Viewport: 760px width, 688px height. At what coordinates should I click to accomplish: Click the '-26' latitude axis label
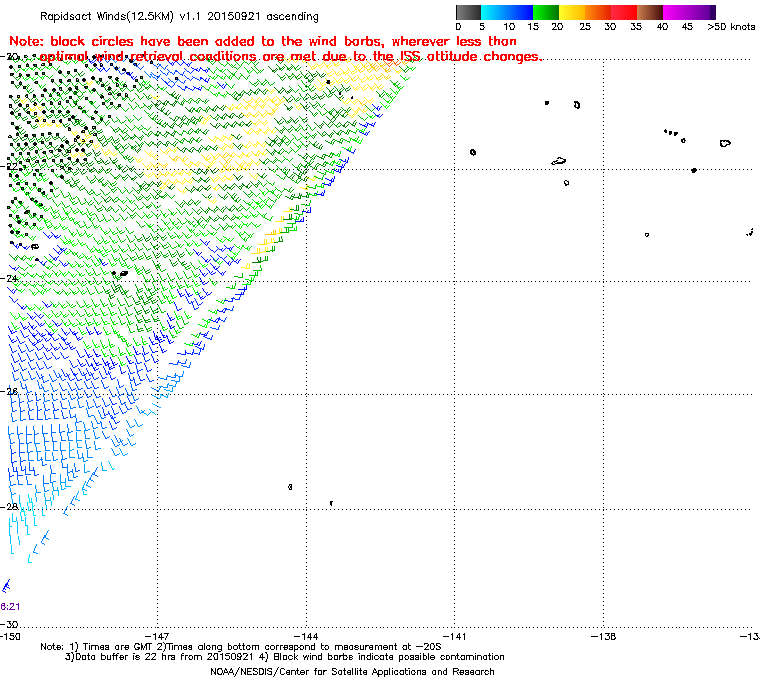click(x=10, y=391)
